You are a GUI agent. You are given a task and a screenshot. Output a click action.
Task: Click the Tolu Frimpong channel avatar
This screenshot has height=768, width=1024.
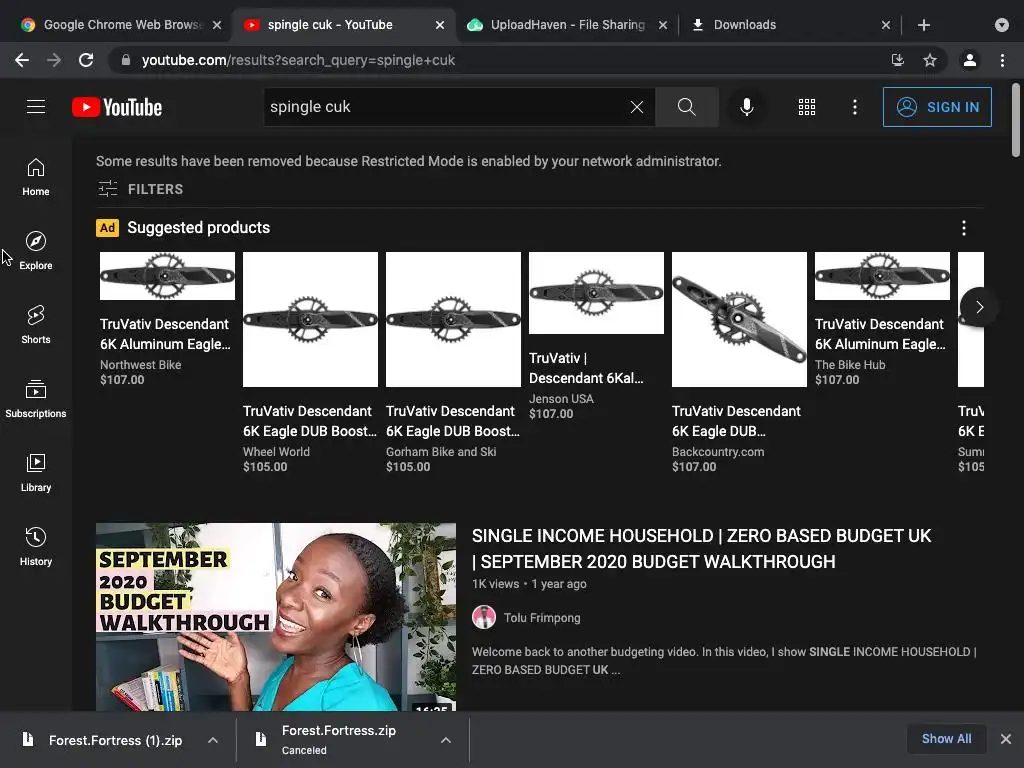click(x=484, y=617)
